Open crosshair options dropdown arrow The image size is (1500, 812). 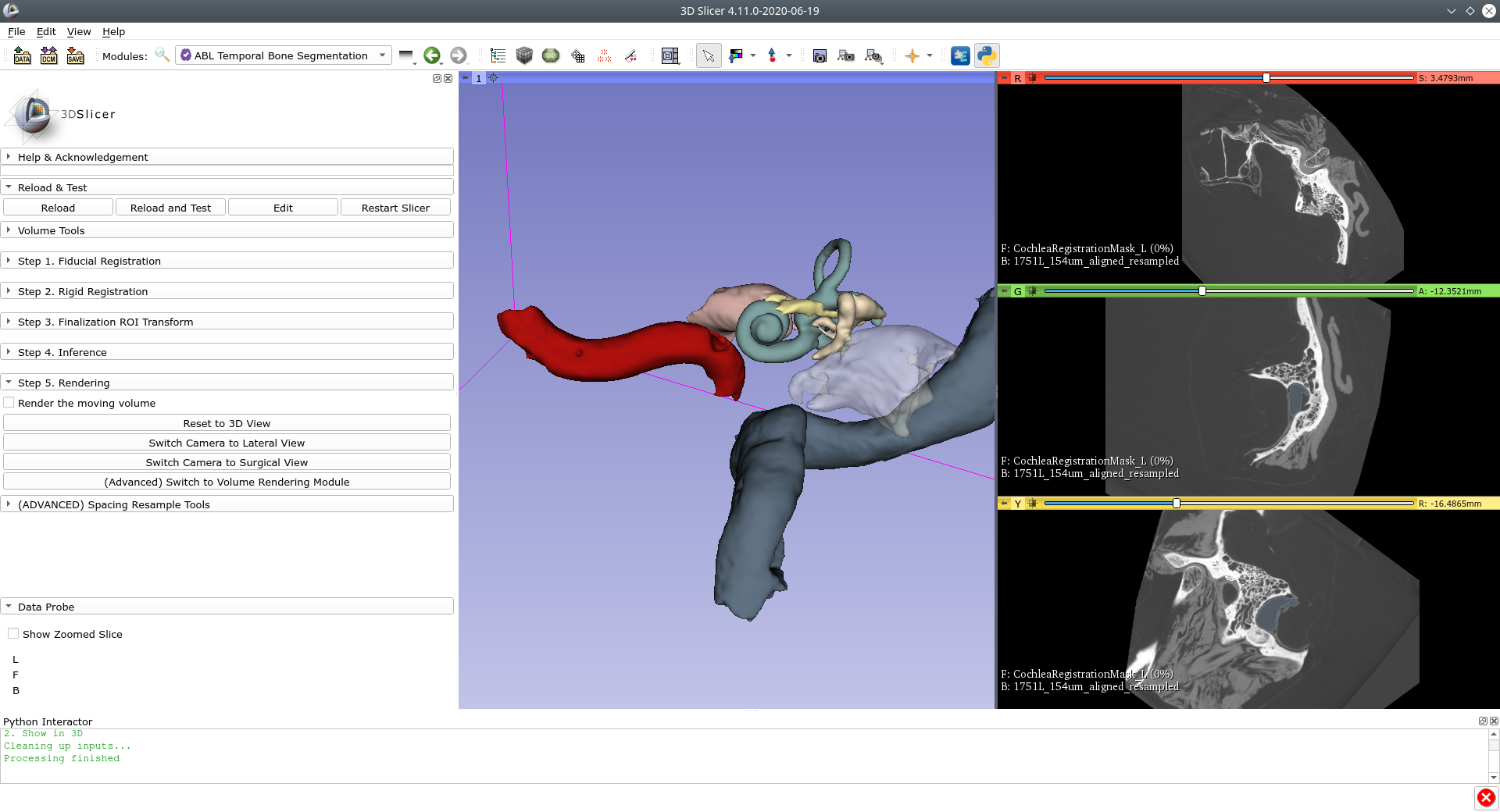[x=929, y=55]
